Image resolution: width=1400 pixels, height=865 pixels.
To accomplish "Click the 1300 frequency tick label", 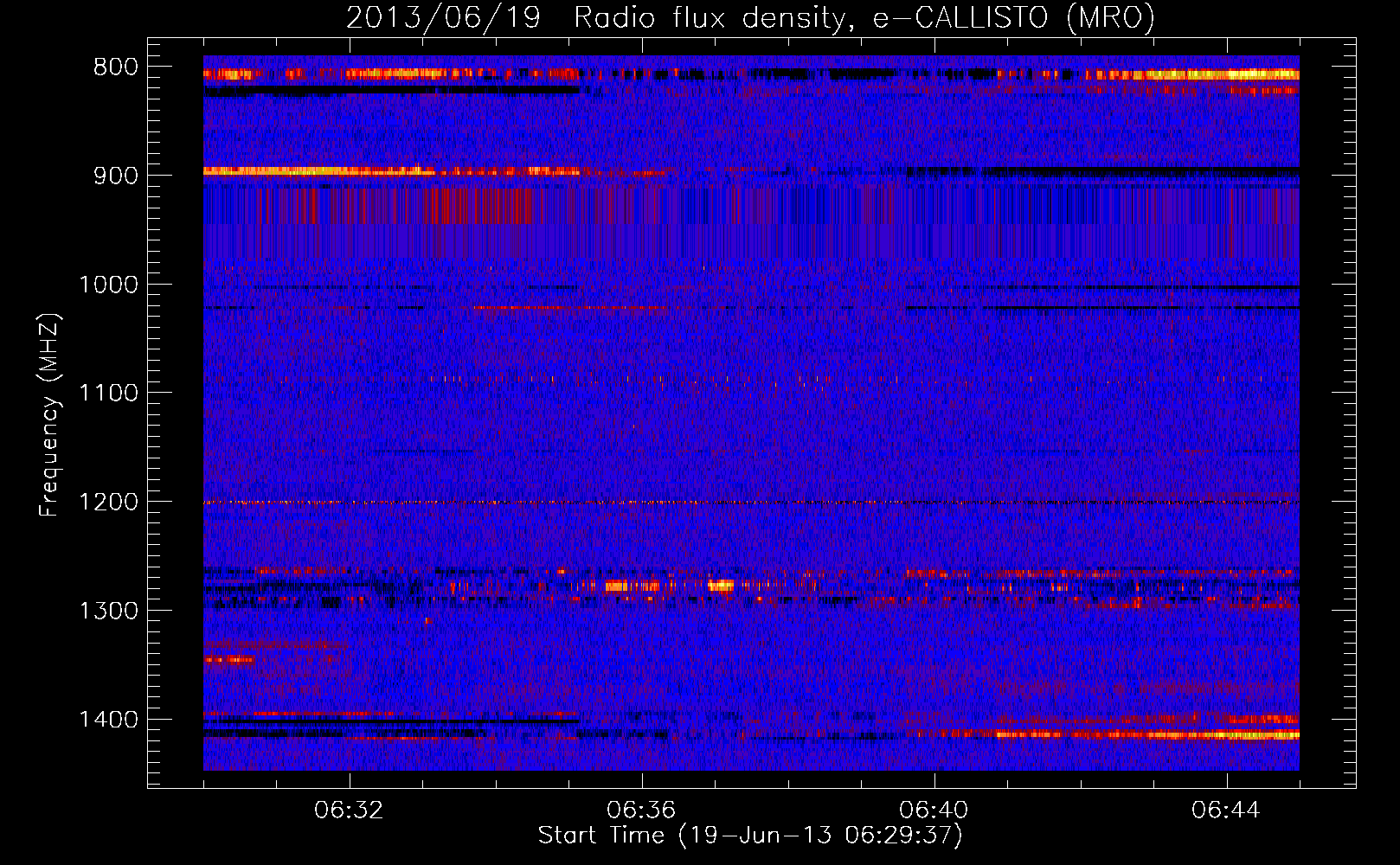I will point(108,611).
